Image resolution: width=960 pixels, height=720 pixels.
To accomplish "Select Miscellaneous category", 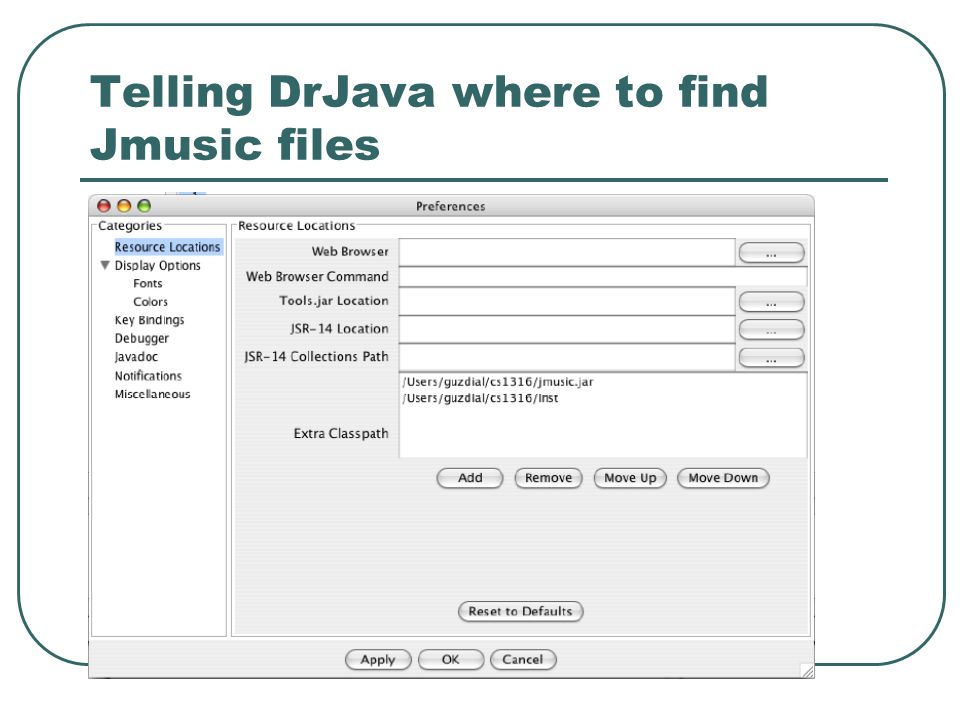I will [x=152, y=394].
